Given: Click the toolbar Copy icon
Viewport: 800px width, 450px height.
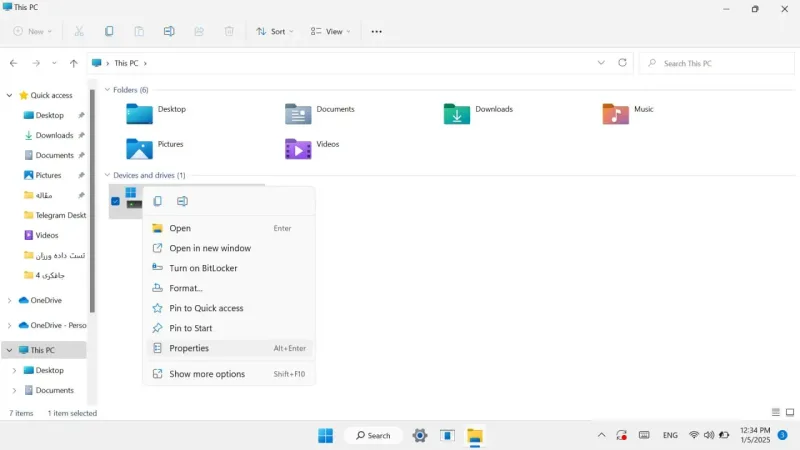Looking at the screenshot, I should click(109, 31).
